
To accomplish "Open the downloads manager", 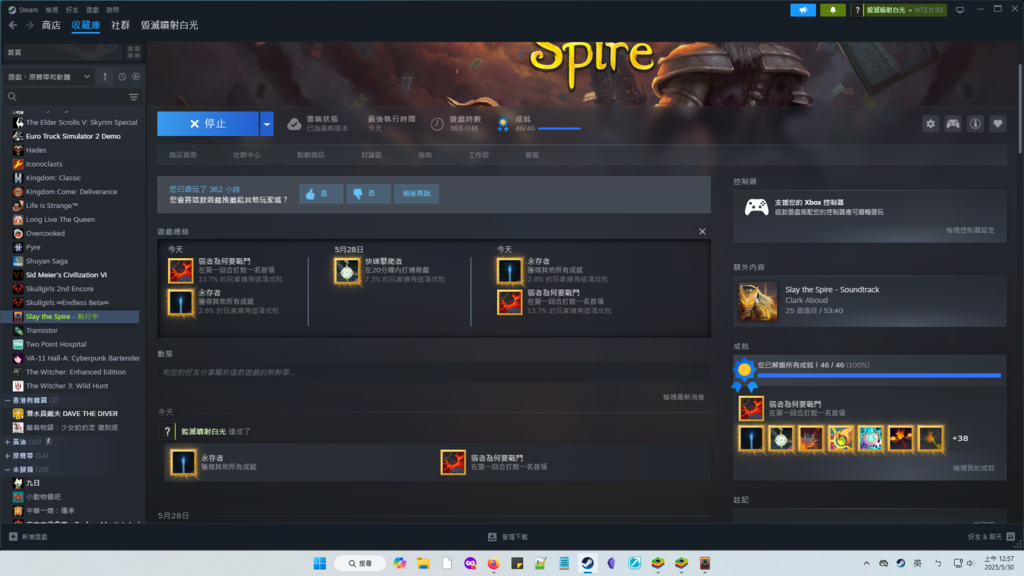I will click(508, 537).
